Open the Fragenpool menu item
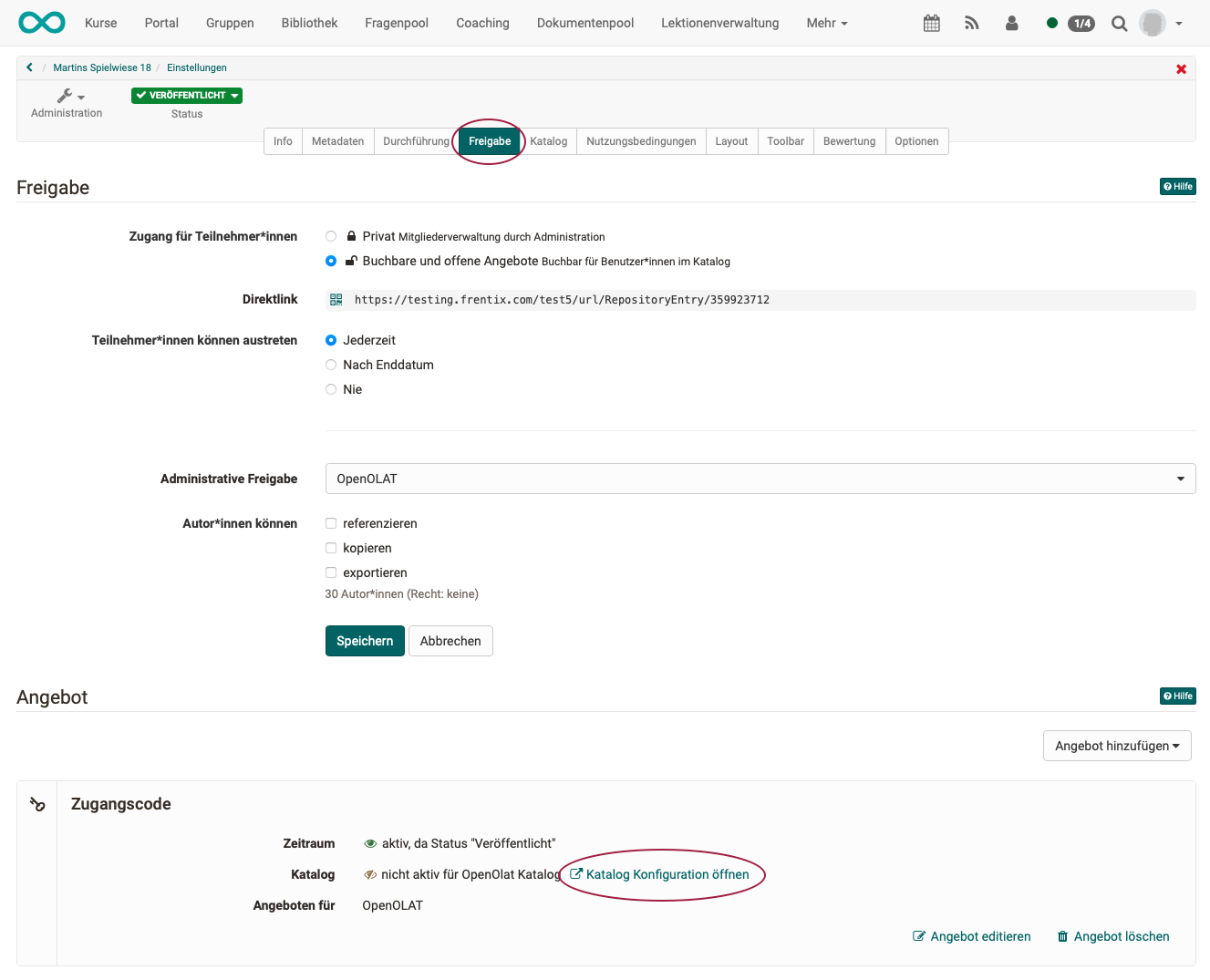Image resolution: width=1210 pixels, height=980 pixels. tap(396, 23)
